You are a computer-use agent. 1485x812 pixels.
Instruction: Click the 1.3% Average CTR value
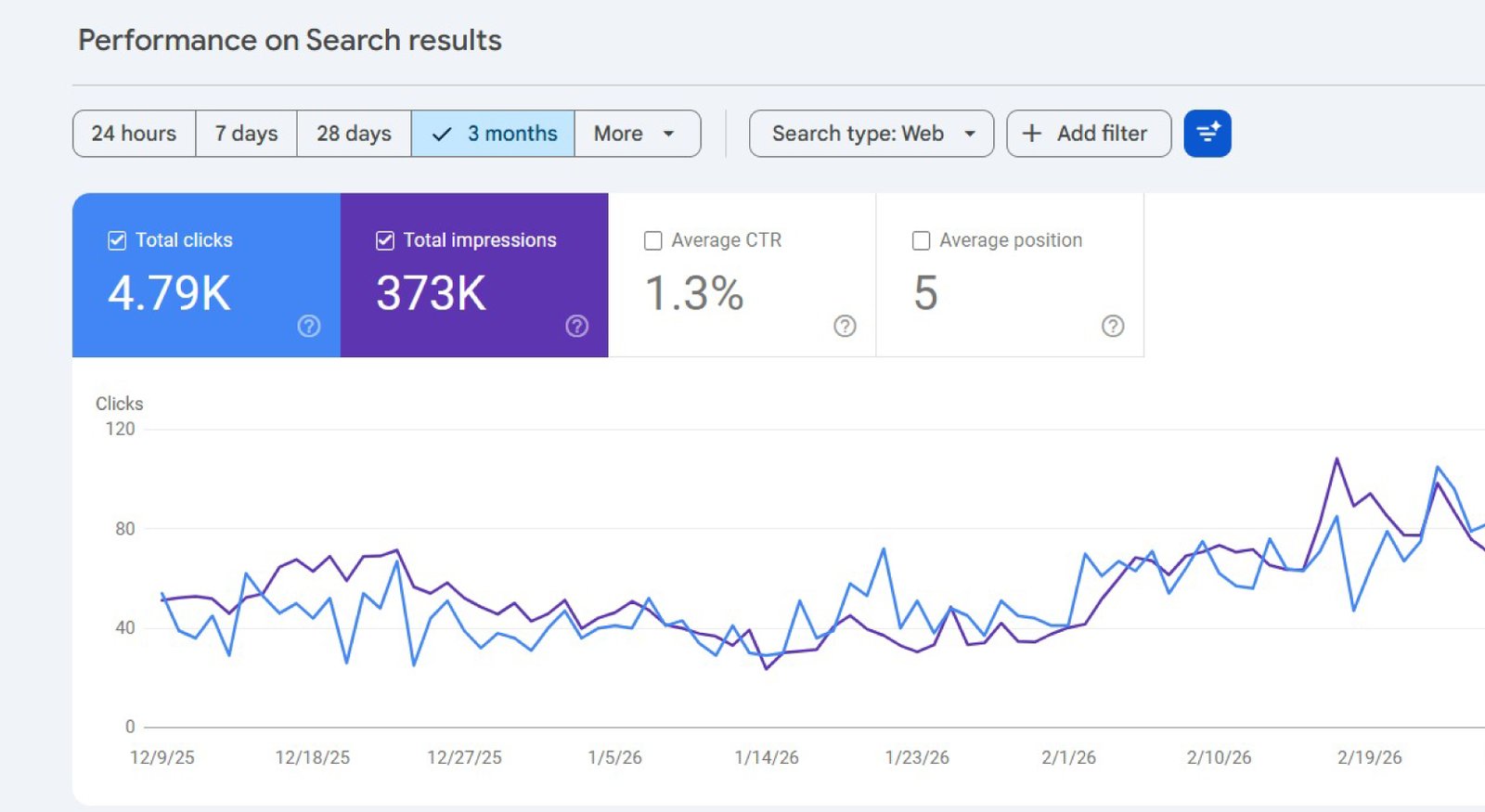click(x=694, y=293)
